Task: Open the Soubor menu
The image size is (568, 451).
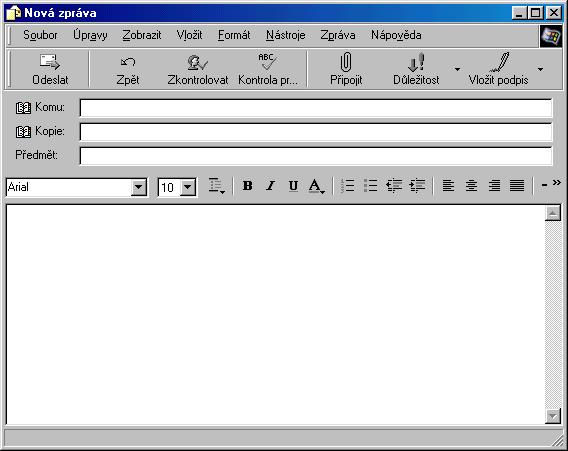Action: [40, 36]
